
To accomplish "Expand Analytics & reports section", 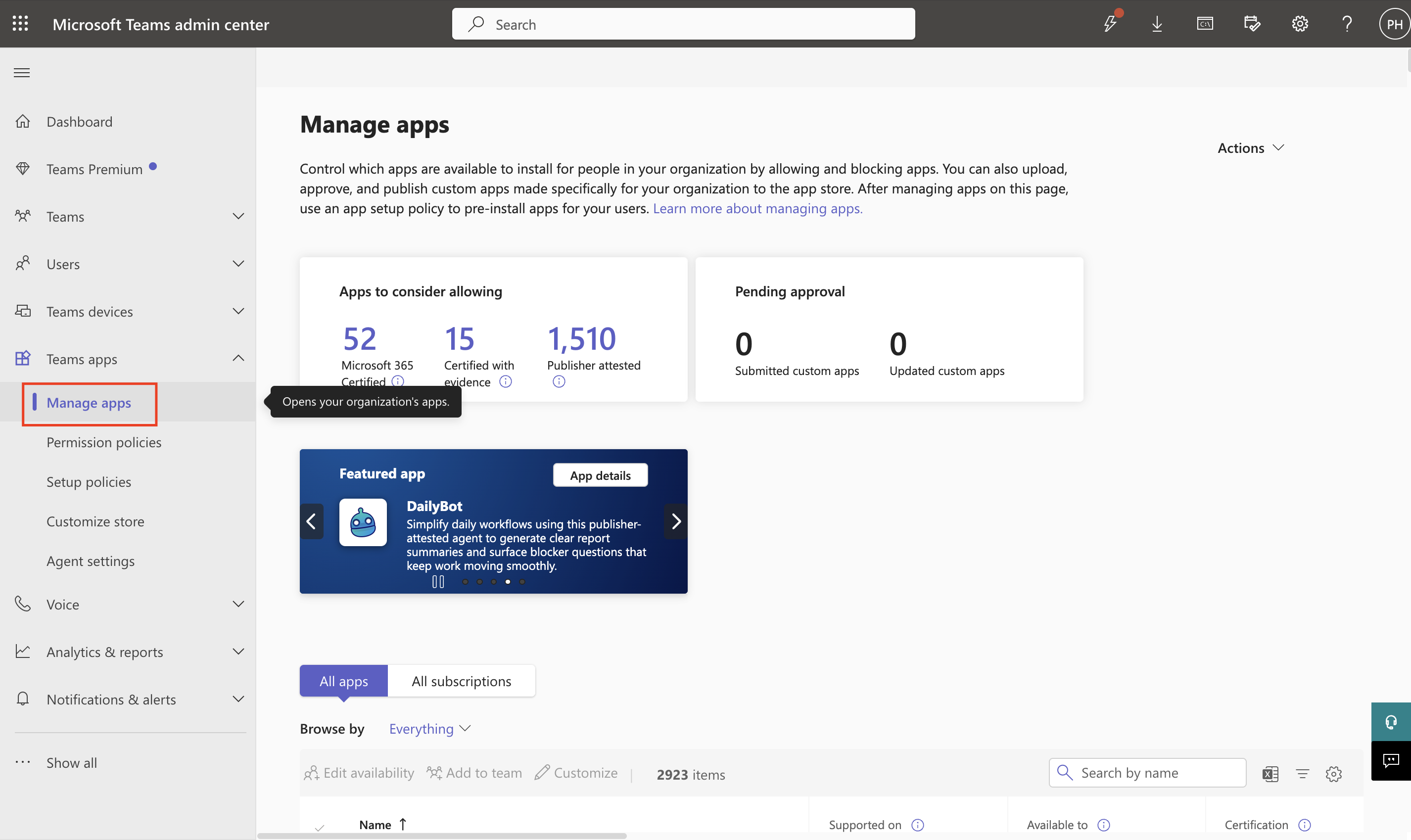I will 238,652.
